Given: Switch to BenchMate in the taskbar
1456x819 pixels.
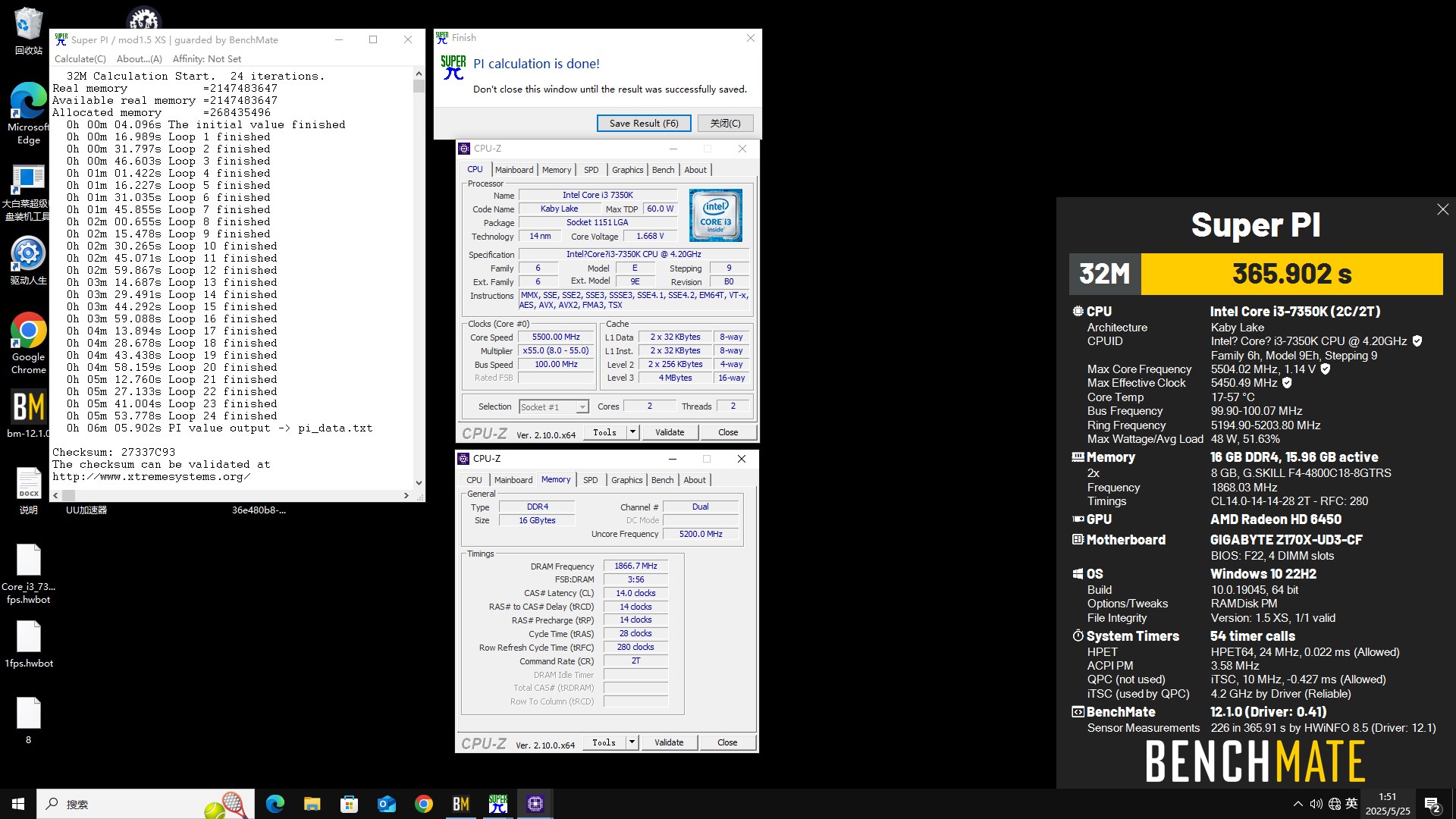Looking at the screenshot, I should pyautogui.click(x=460, y=804).
